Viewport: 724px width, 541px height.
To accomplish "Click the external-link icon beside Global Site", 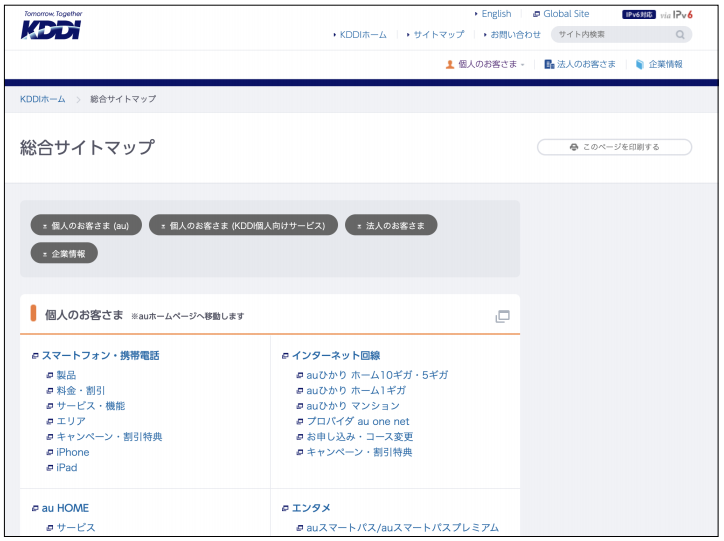I will click(x=536, y=14).
